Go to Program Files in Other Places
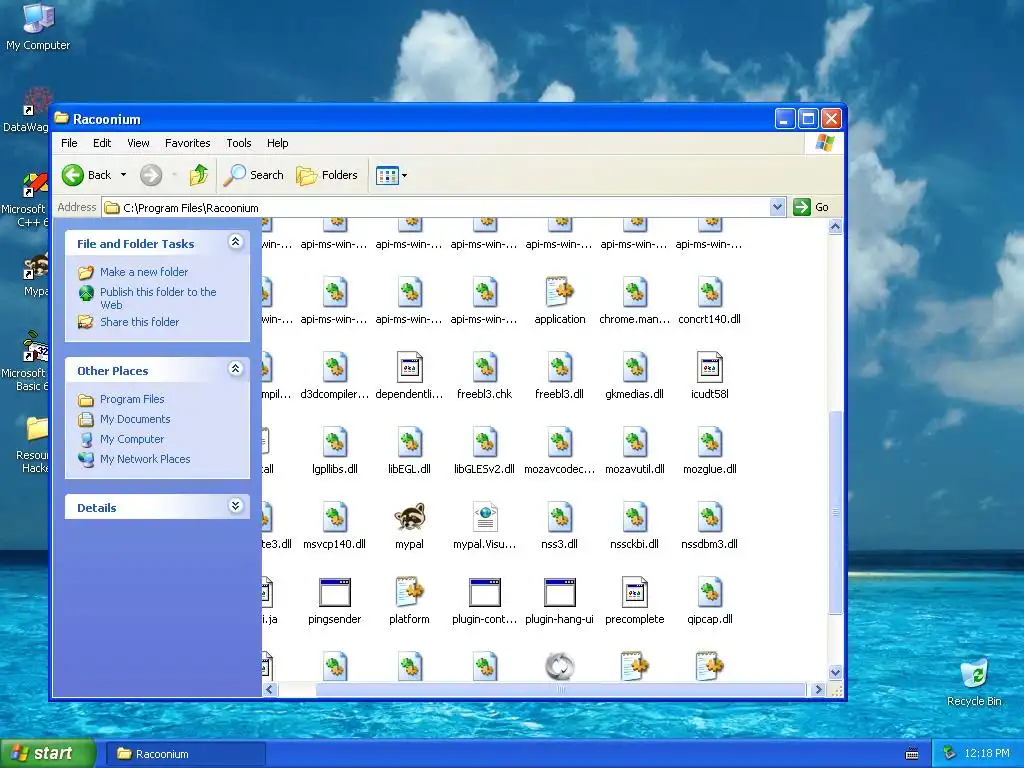 [x=132, y=399]
